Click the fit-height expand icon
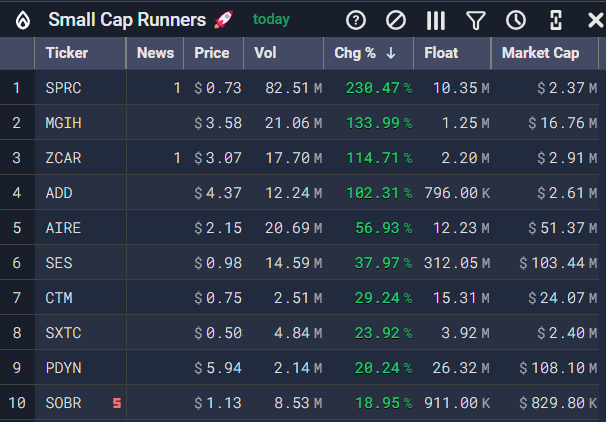The height and width of the screenshot is (422, 606). point(556,20)
